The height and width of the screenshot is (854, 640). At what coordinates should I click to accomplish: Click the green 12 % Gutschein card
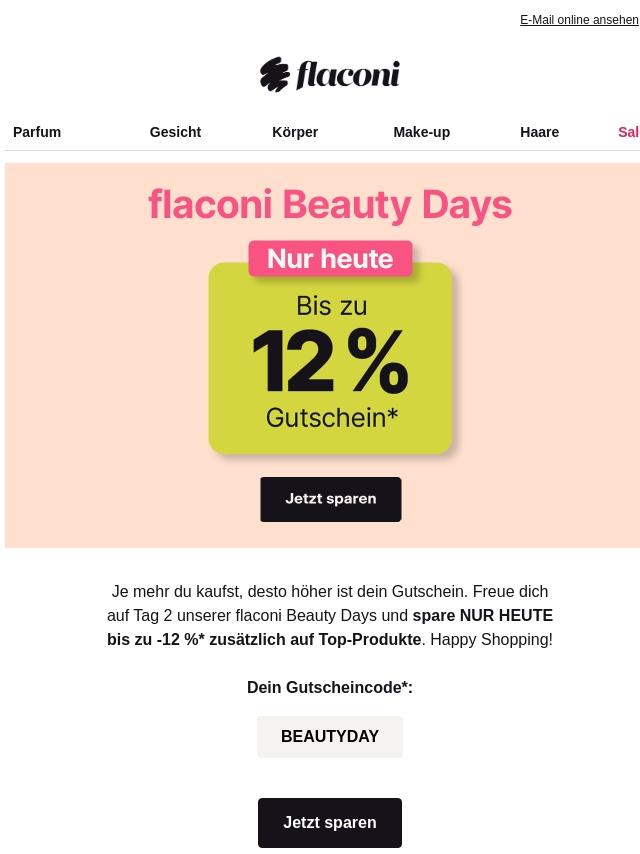pyautogui.click(x=331, y=358)
